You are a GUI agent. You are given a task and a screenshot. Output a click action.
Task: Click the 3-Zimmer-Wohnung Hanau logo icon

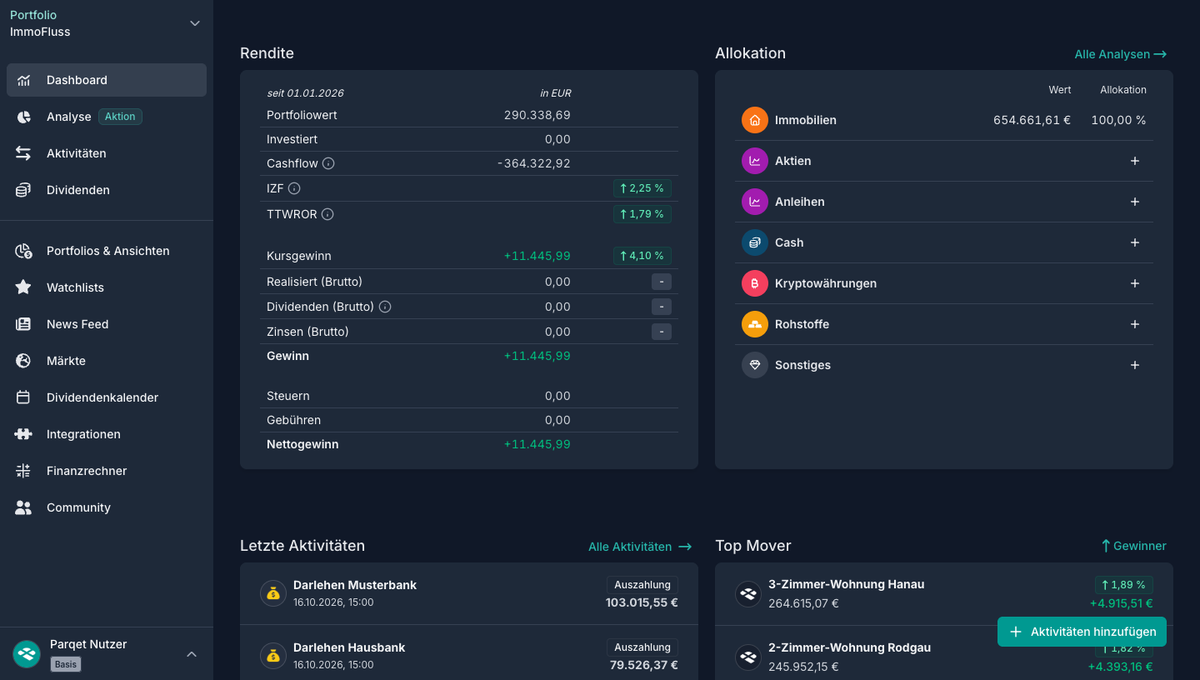[x=748, y=594]
